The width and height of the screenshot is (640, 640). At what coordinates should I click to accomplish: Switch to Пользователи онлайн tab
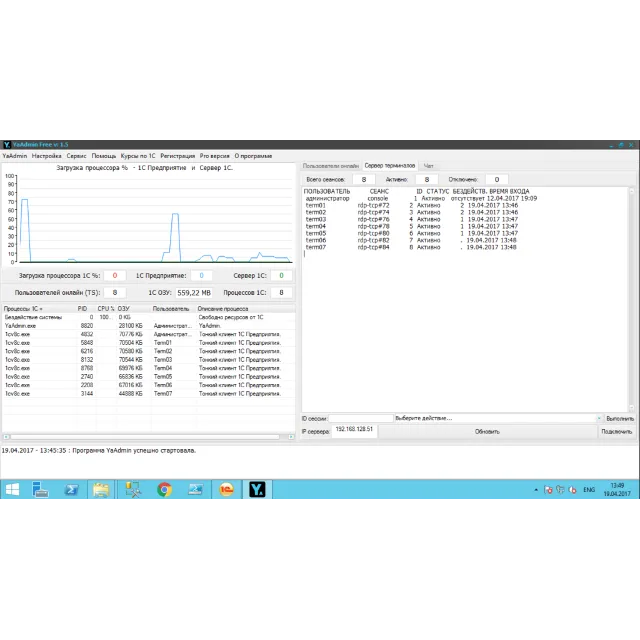(331, 166)
